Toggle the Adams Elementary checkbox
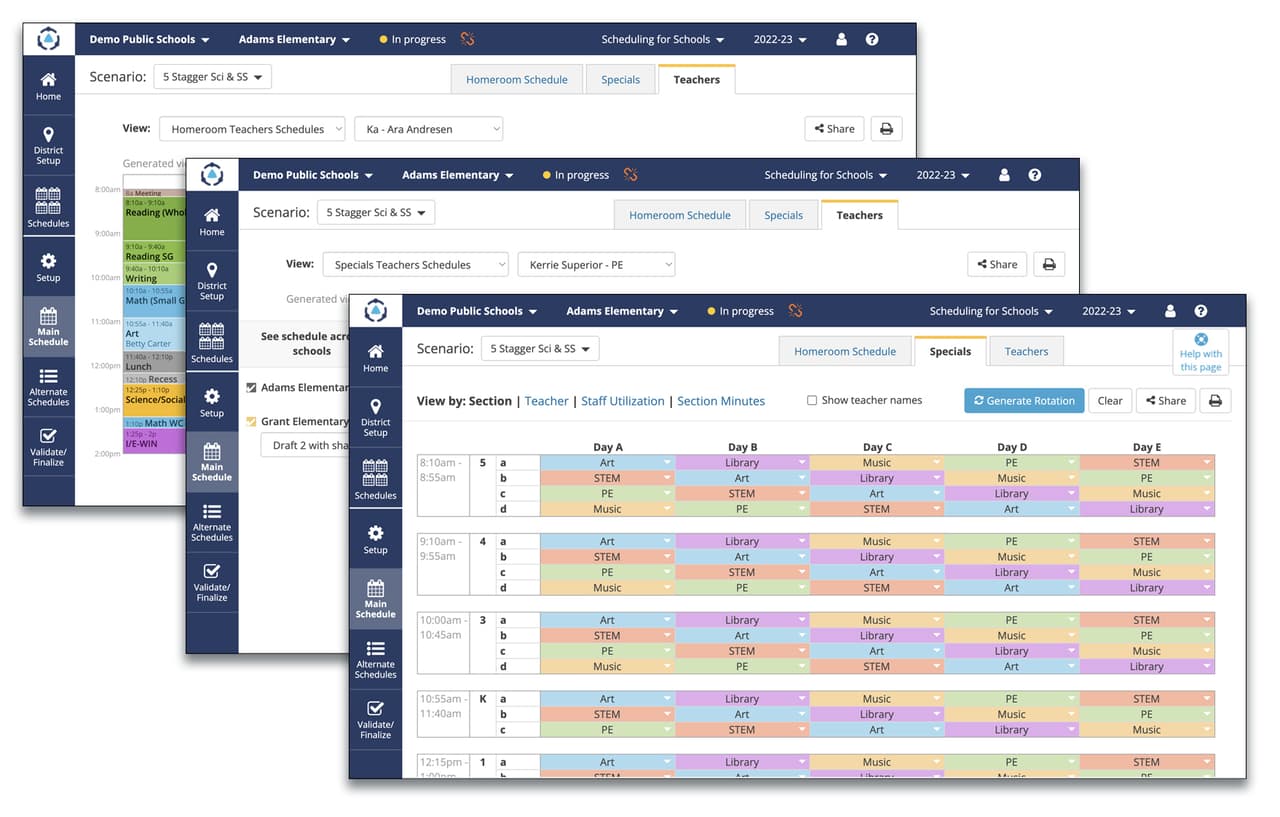1280x817 pixels. point(252,387)
